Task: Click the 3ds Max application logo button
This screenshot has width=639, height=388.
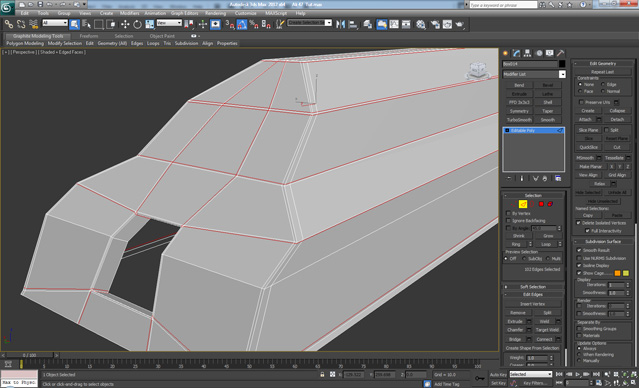Action: pos(7,8)
